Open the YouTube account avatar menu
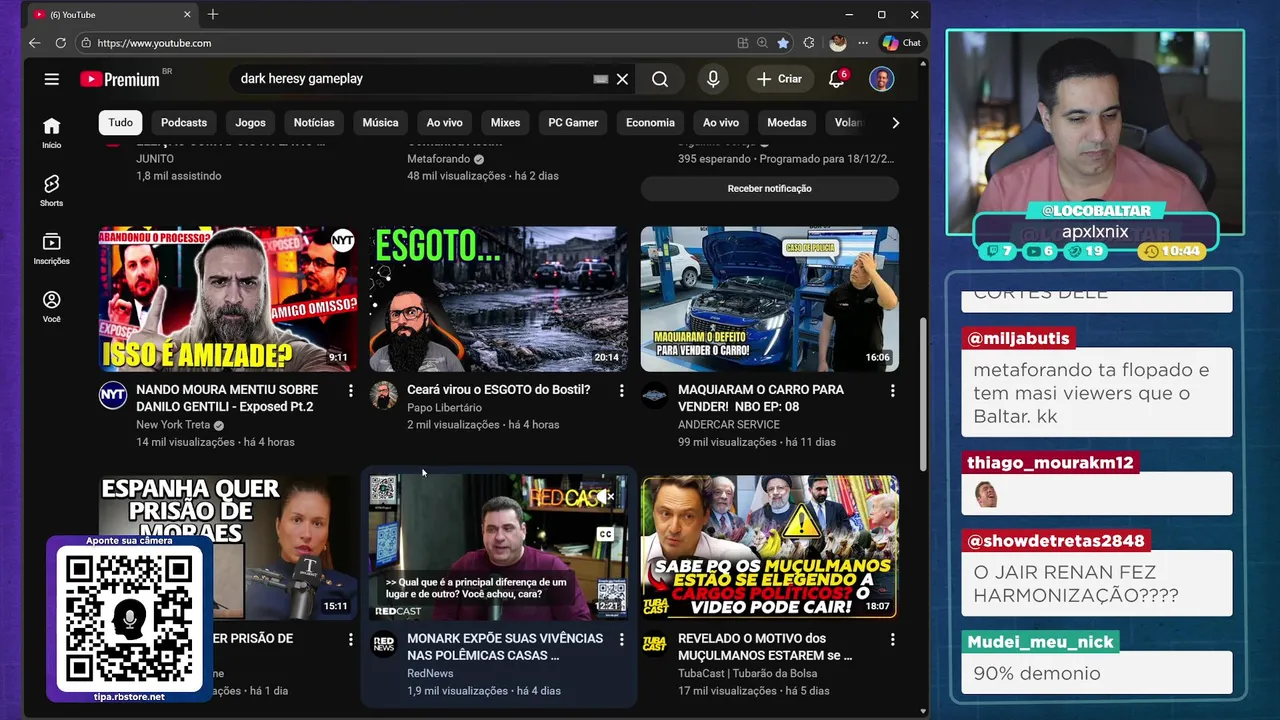Viewport: 1280px width, 720px height. click(881, 79)
